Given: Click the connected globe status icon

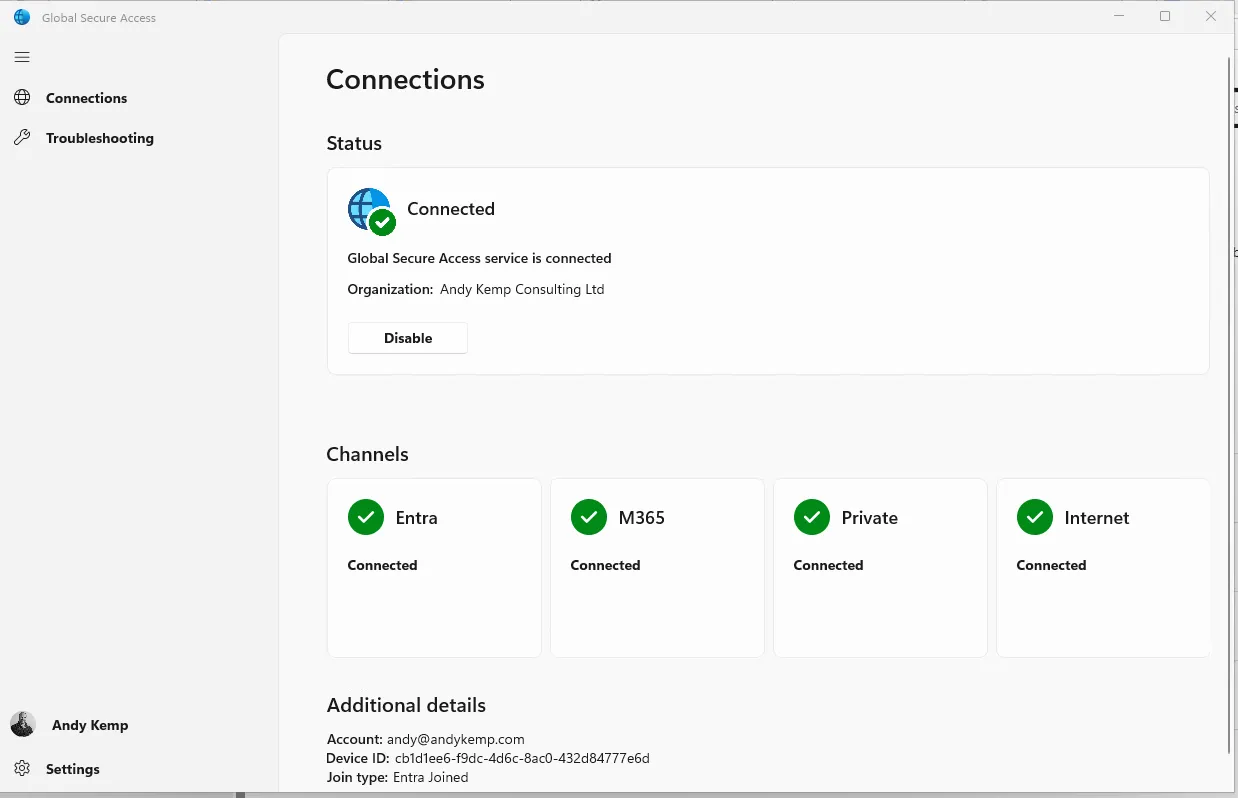Looking at the screenshot, I should click(x=371, y=211).
